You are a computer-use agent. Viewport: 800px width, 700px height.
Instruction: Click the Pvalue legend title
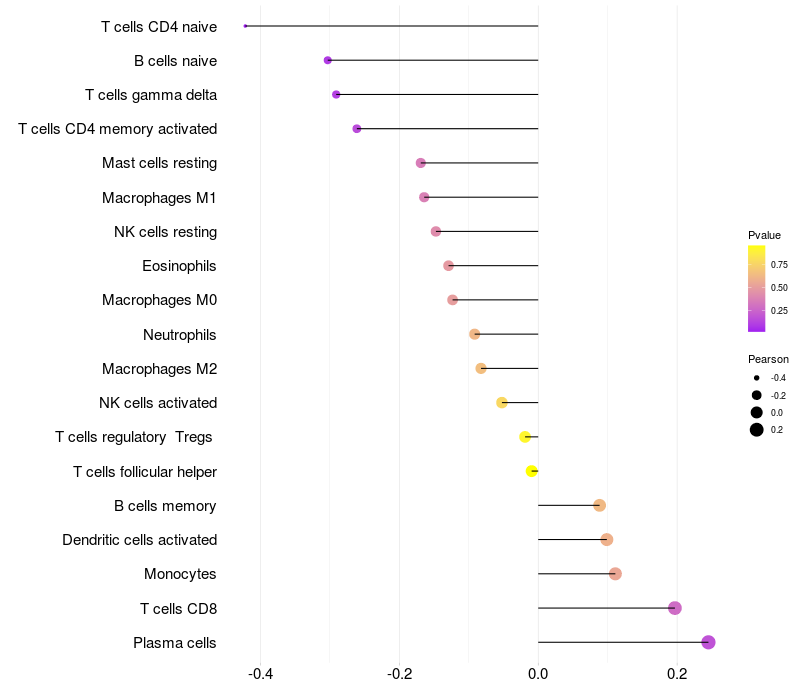pos(764,235)
